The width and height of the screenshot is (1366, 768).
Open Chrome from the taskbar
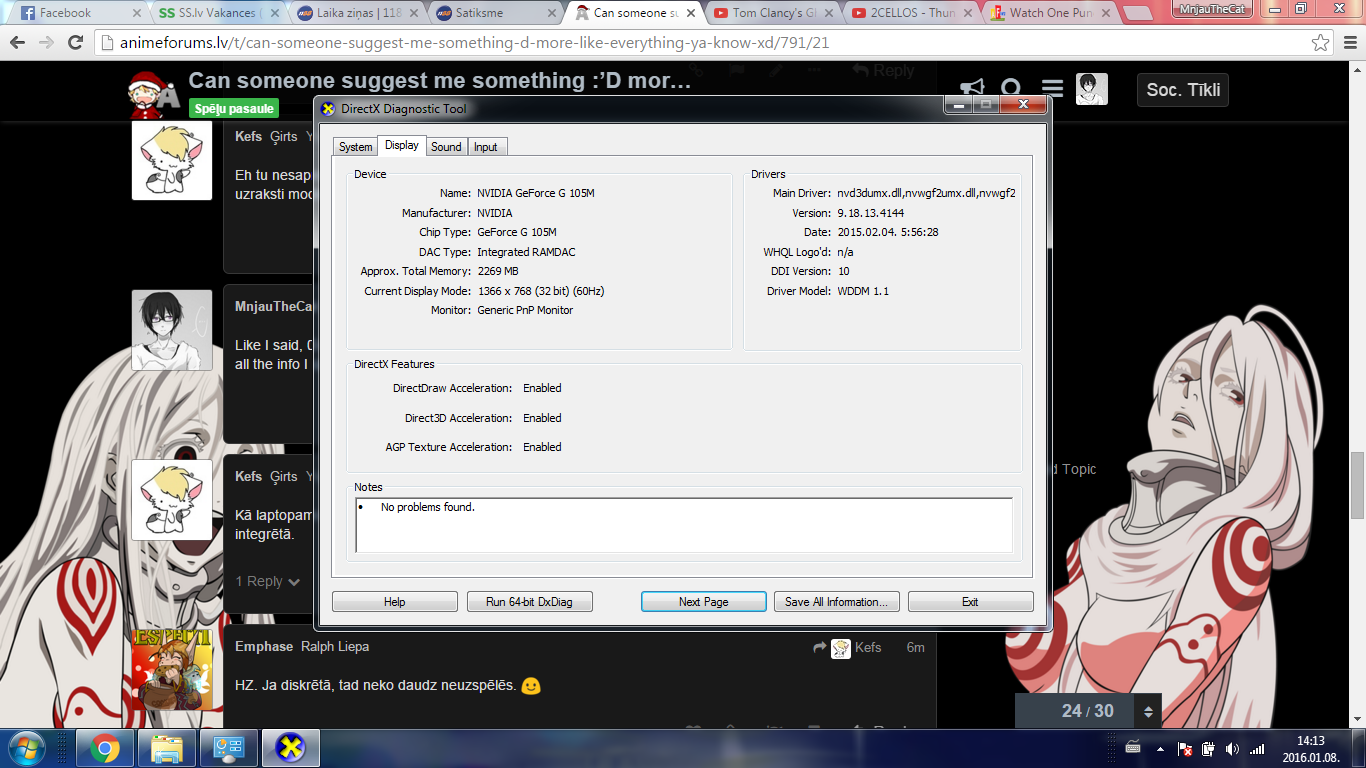pos(105,748)
